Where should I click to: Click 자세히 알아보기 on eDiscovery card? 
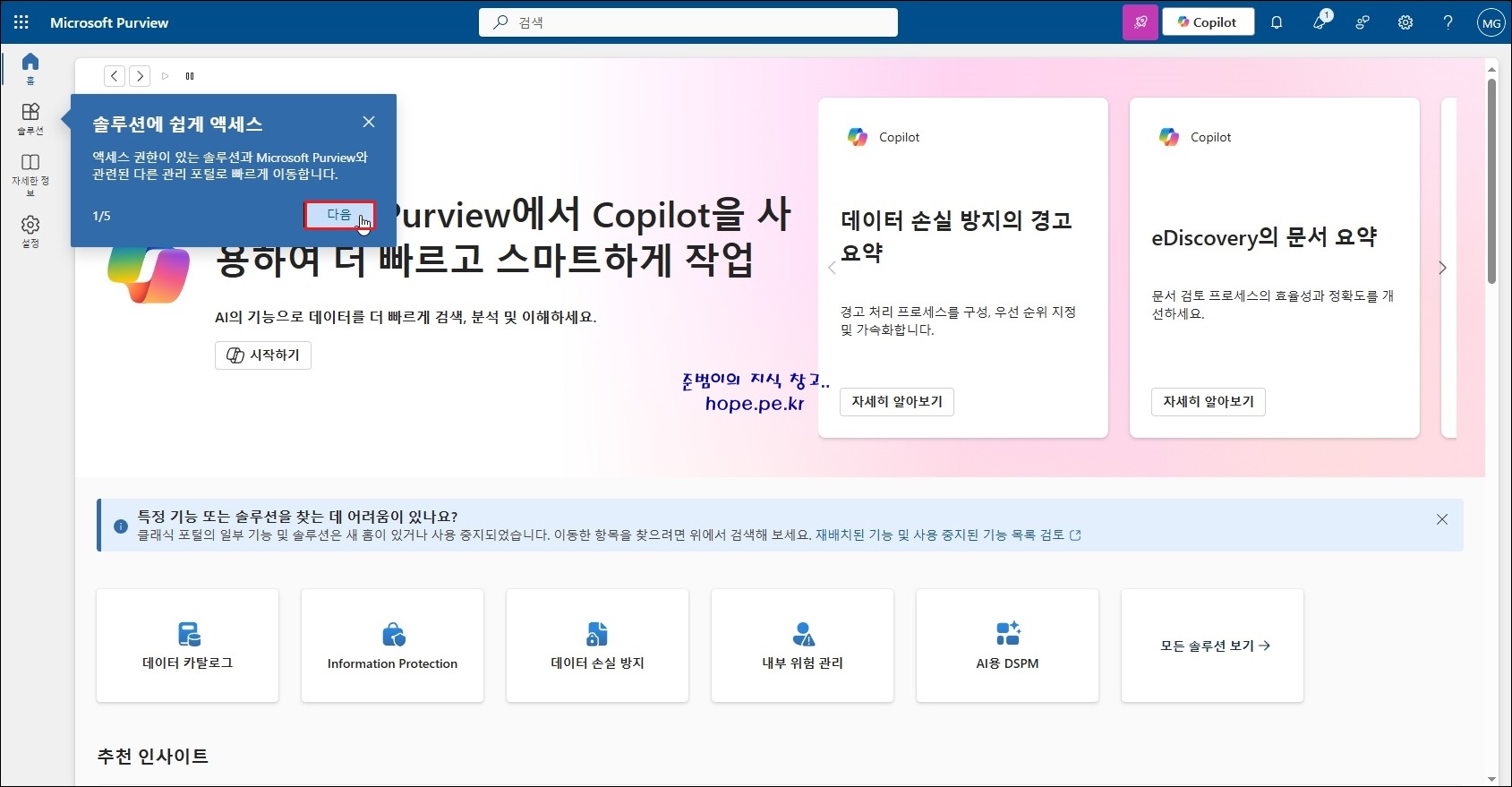click(x=1209, y=402)
